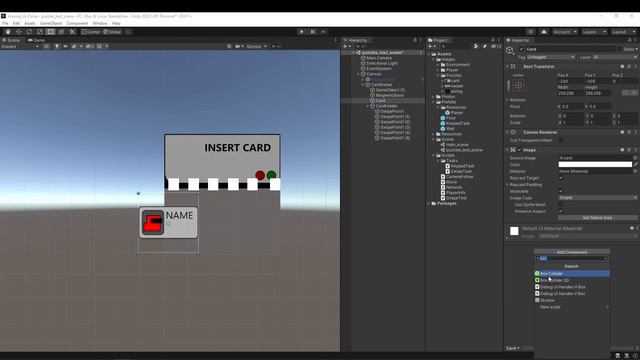The height and width of the screenshot is (360, 640).
Task: Select Directional Light in Hierarchy
Action: (x=381, y=63)
